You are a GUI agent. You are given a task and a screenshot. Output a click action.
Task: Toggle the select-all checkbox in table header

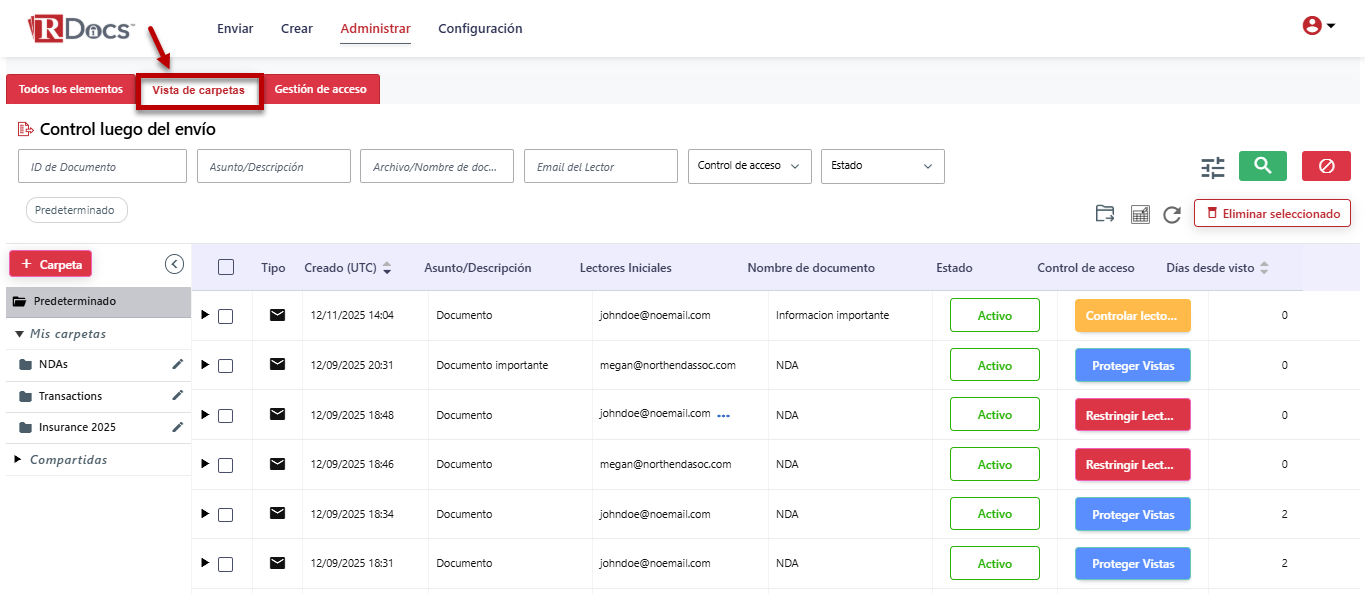(x=226, y=267)
